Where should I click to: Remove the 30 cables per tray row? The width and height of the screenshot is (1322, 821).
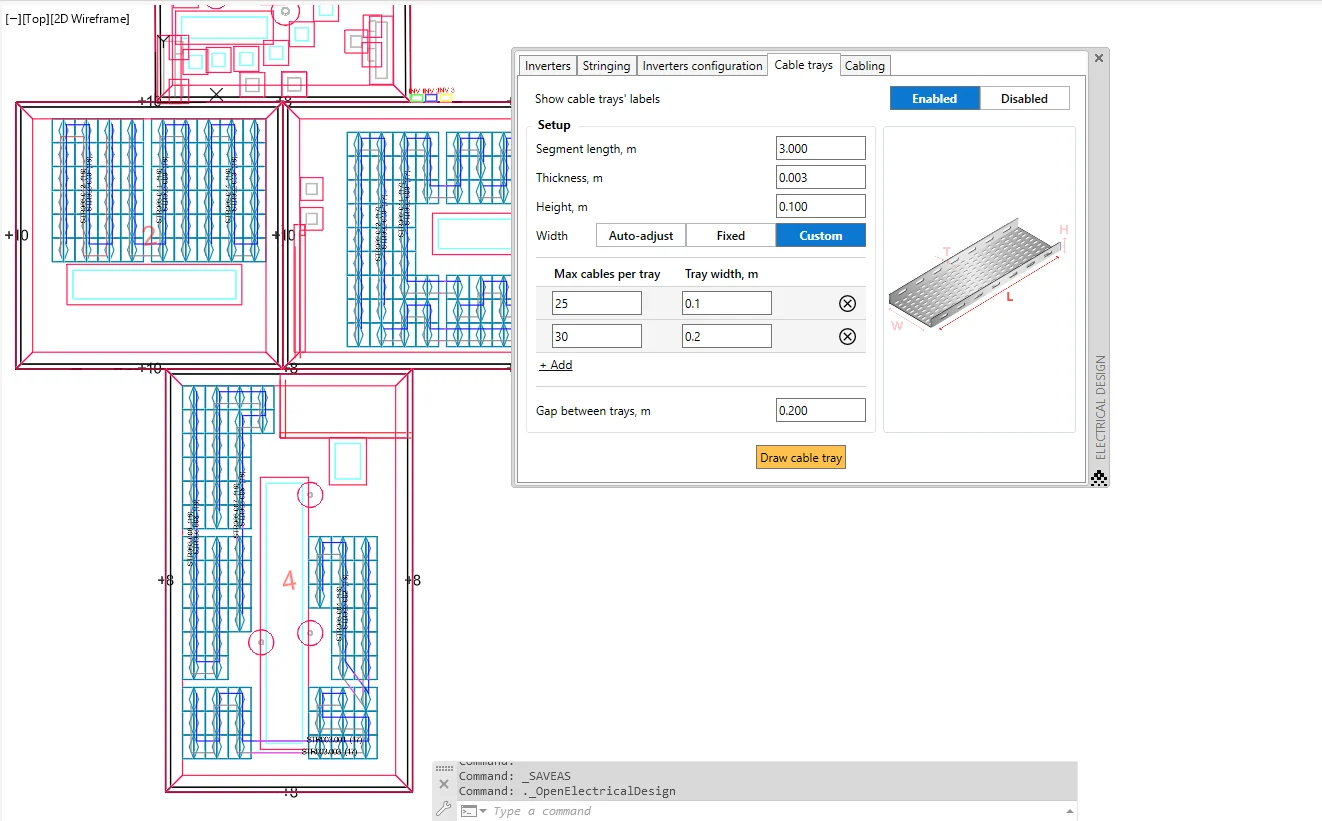tap(847, 337)
